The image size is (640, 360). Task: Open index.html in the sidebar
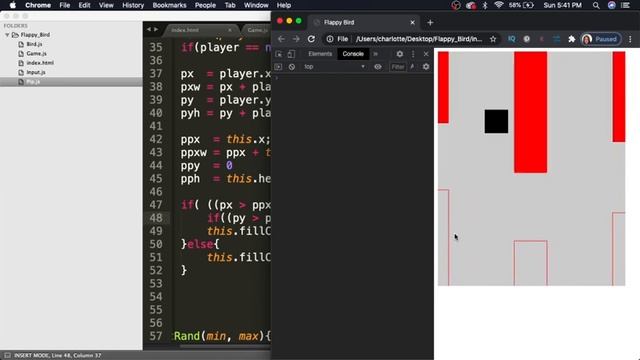[x=40, y=63]
